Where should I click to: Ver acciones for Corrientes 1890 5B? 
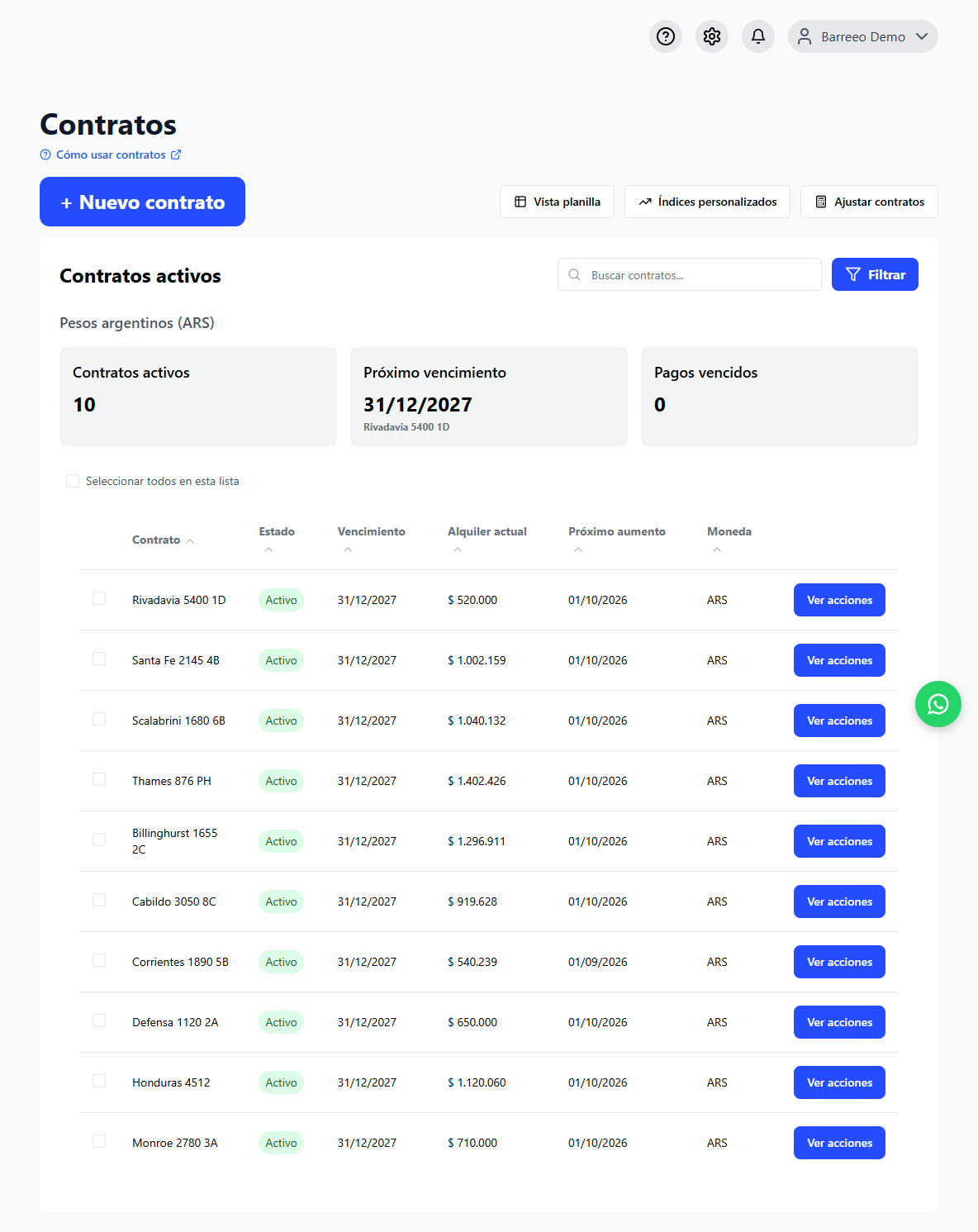[x=839, y=962]
